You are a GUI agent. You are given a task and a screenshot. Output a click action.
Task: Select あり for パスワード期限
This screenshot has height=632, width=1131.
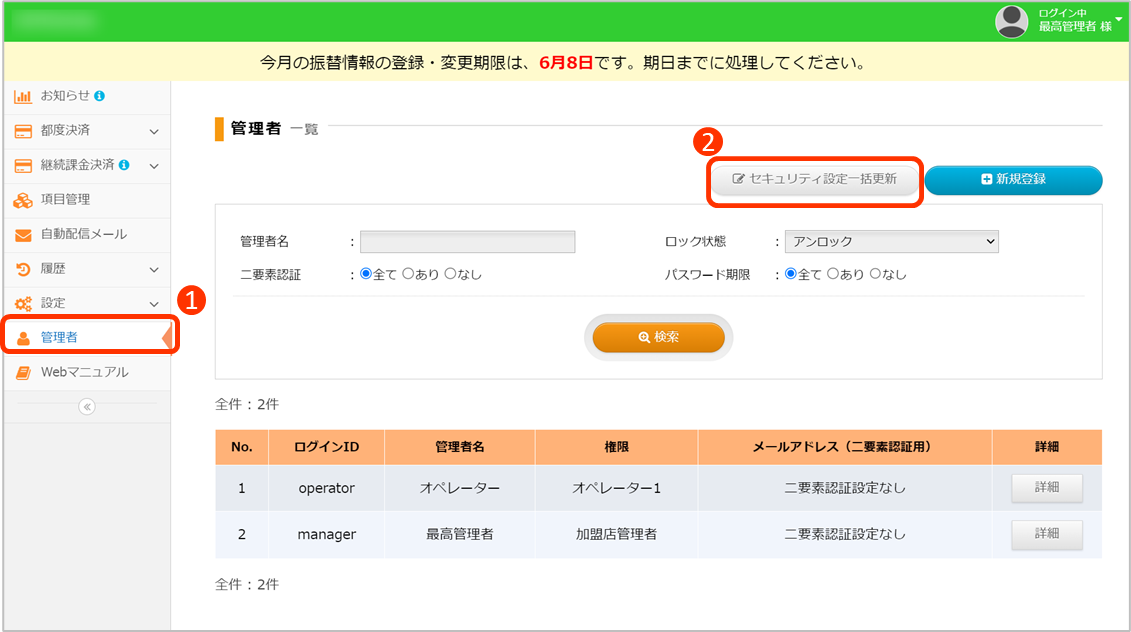coord(833,274)
